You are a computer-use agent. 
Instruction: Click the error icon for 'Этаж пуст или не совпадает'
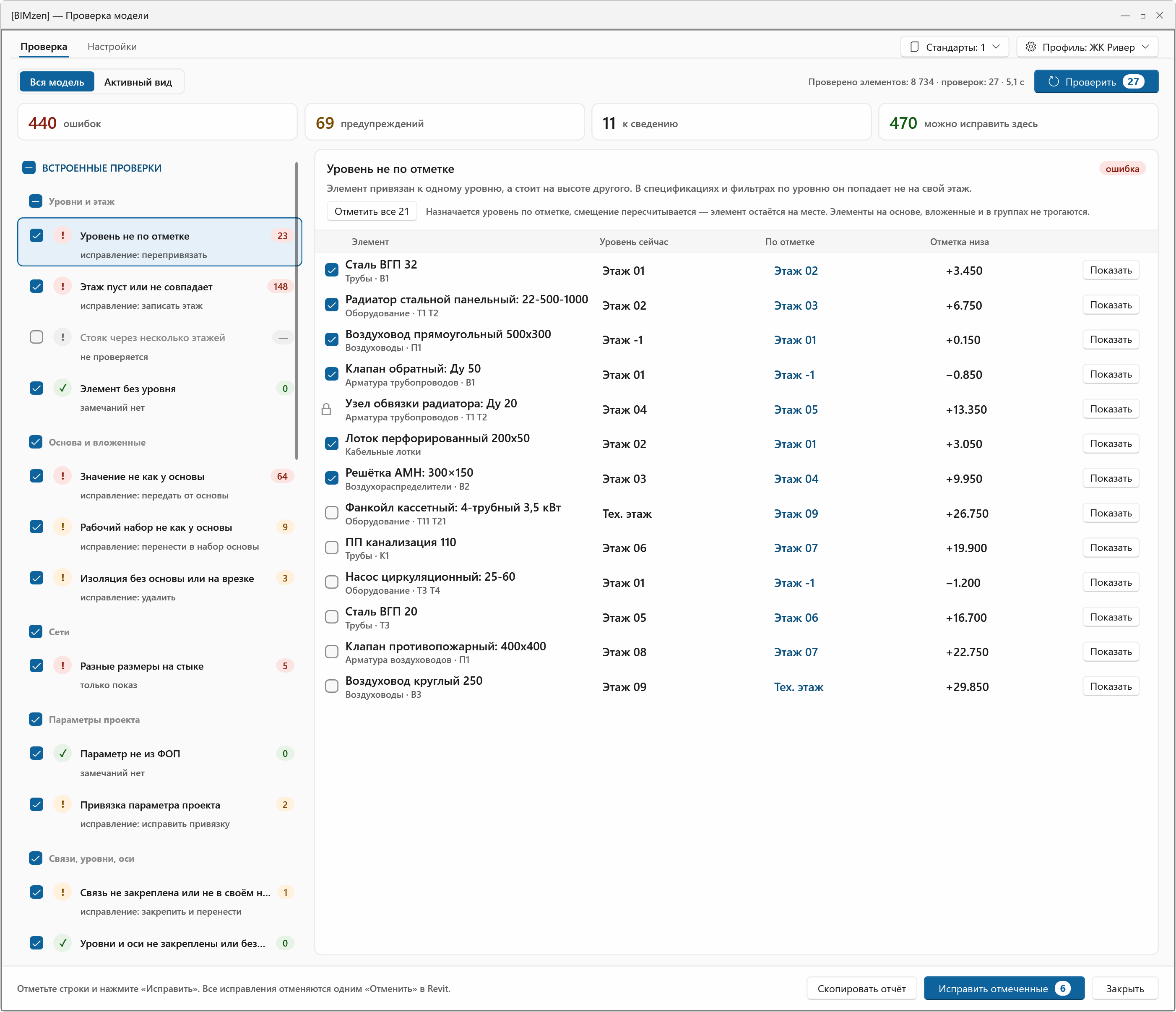tap(62, 286)
